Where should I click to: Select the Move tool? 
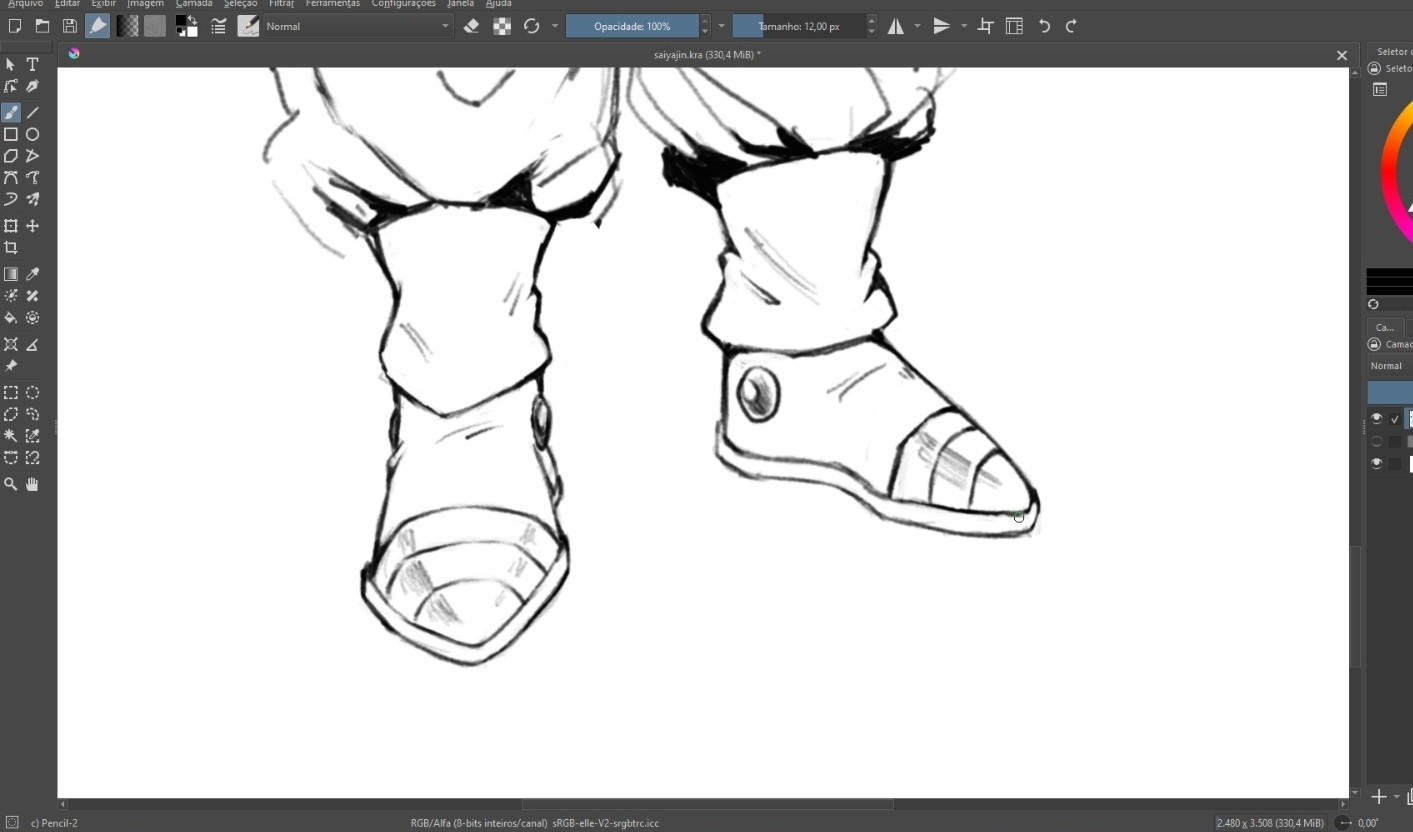(x=32, y=226)
